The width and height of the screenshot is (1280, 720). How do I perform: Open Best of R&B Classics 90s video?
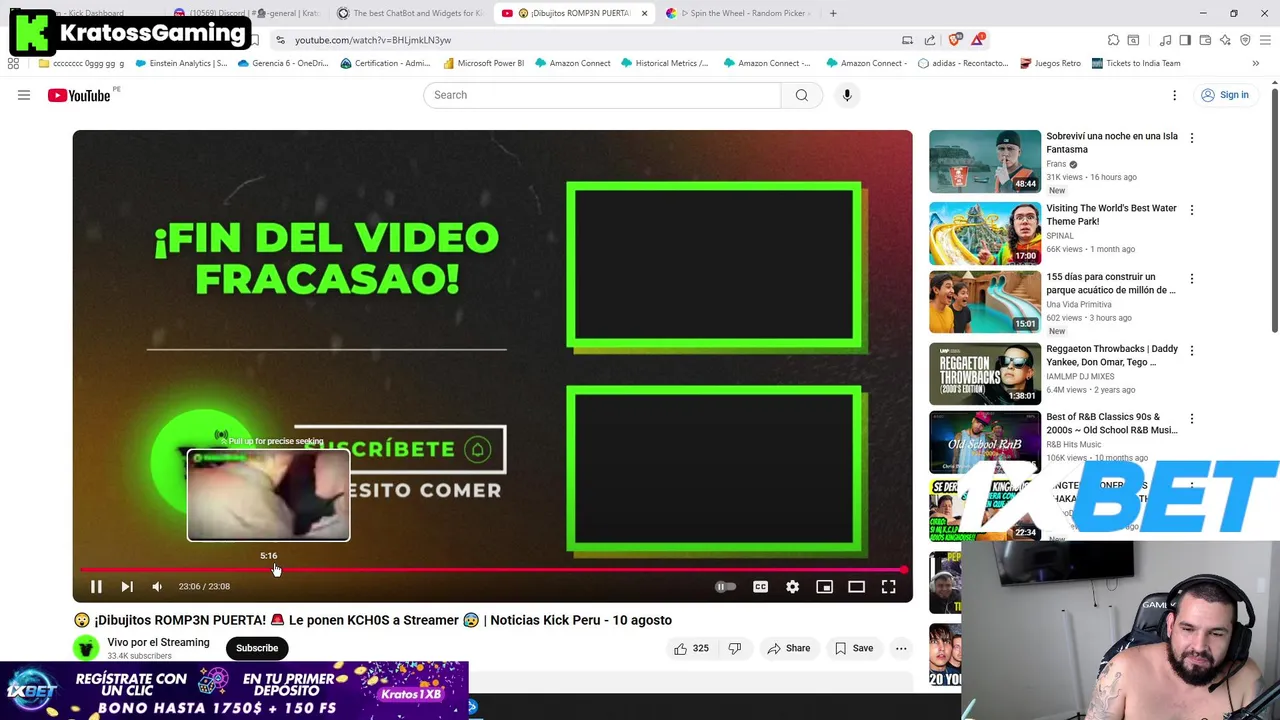1111,423
